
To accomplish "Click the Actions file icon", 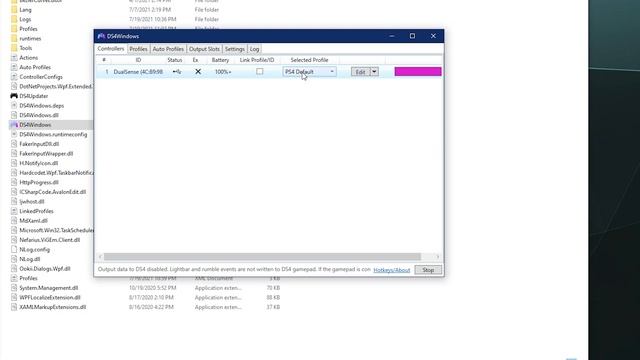I will tap(14, 58).
